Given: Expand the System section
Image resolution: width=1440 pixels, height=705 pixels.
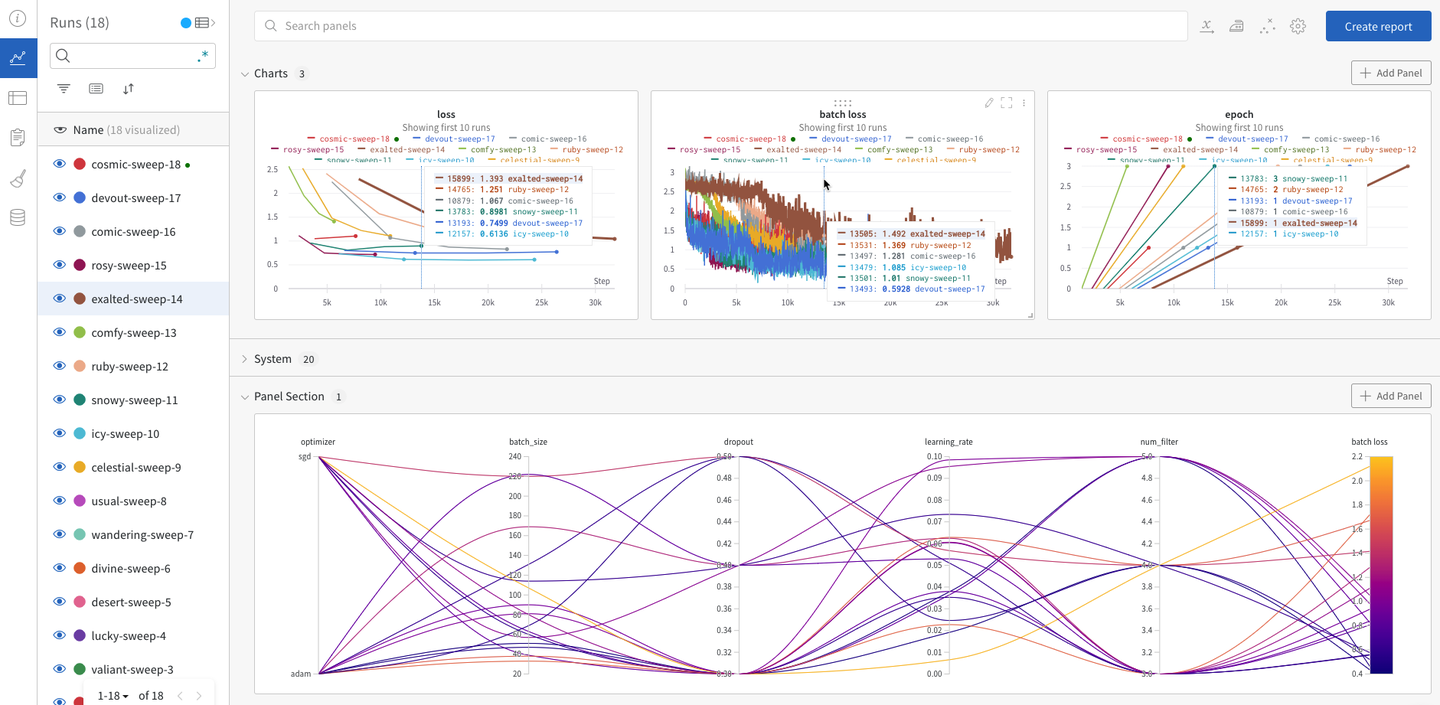Looking at the screenshot, I should [x=245, y=359].
